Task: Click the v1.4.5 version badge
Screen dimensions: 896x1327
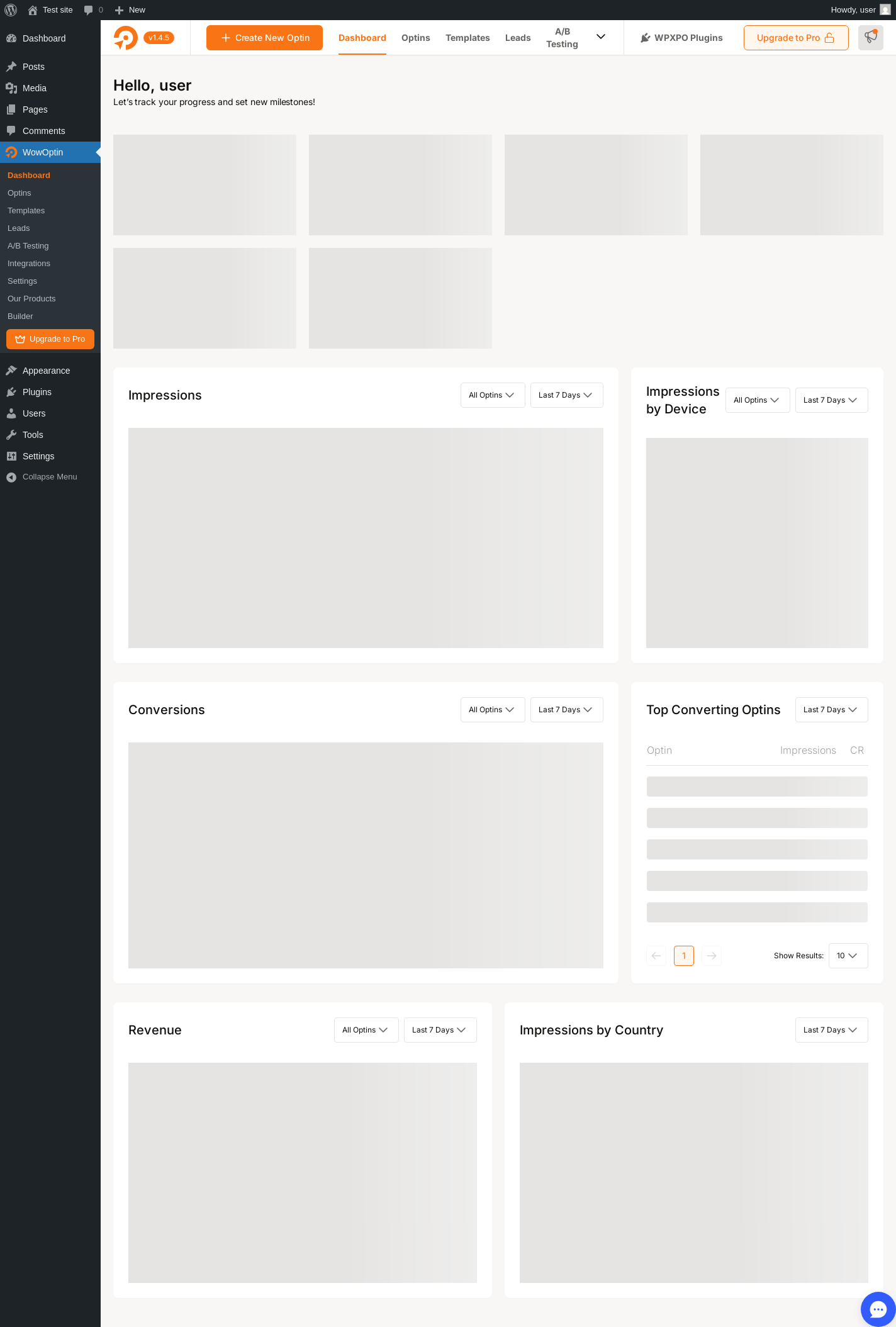Action: 159,38
